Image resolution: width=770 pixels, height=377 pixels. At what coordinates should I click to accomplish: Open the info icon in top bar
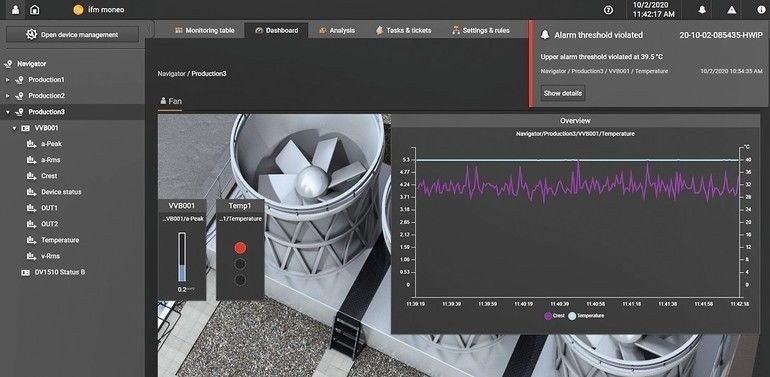(x=761, y=10)
